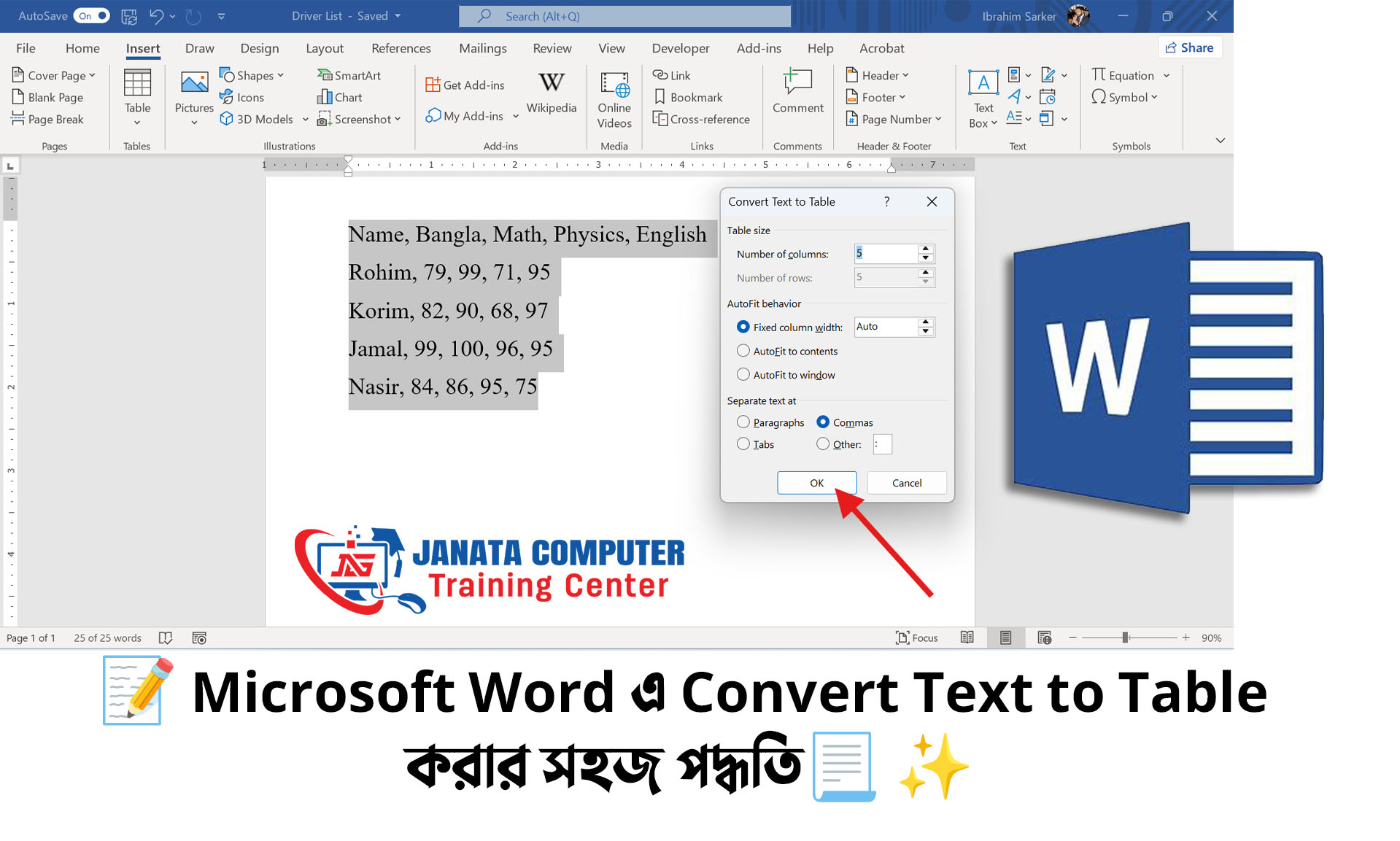Insert a Chart from the ribbon
This screenshot has height=841, width=1400.
click(x=340, y=97)
